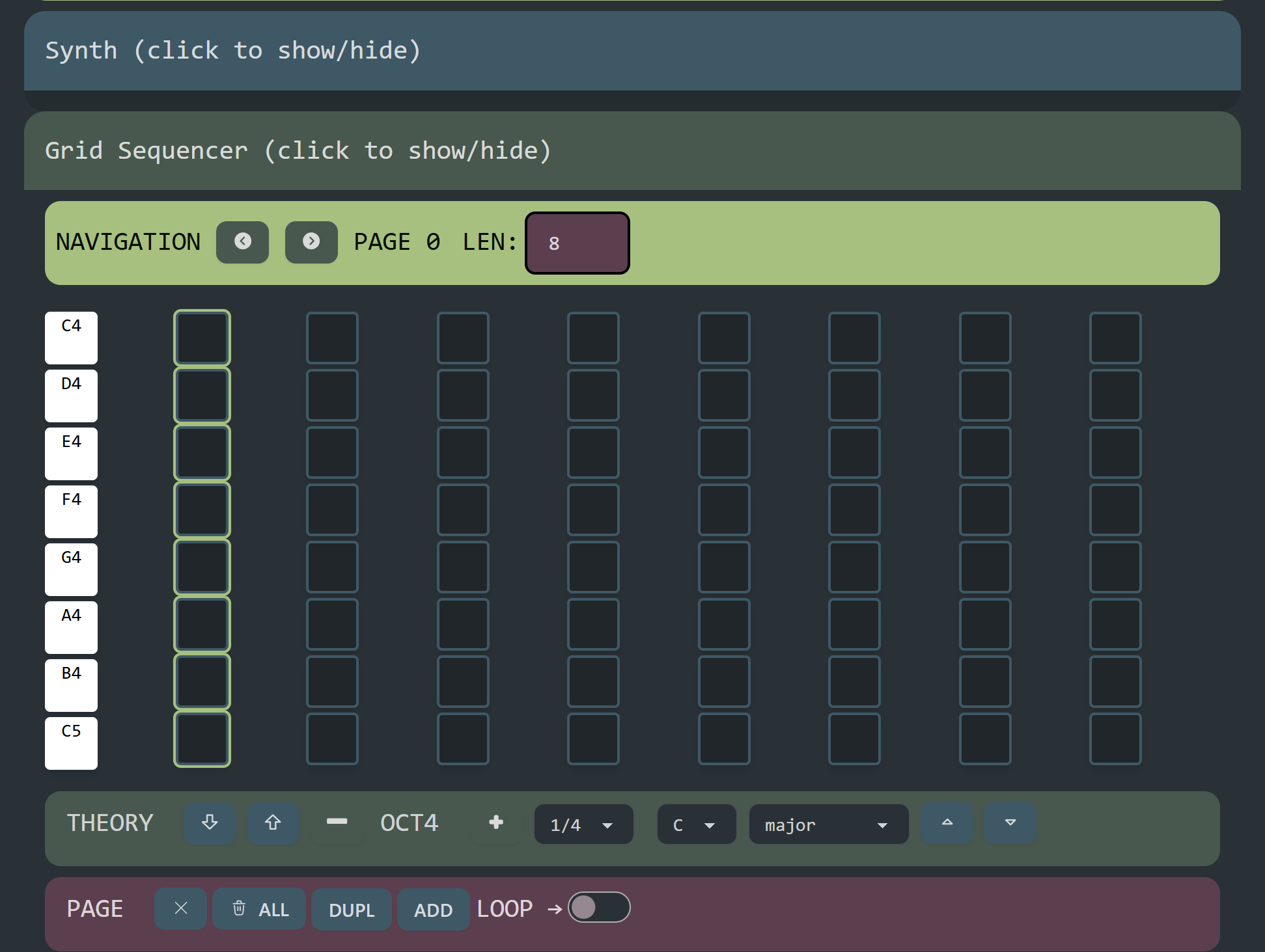
Task: Click the plus icon next to OCT4
Action: pos(495,822)
